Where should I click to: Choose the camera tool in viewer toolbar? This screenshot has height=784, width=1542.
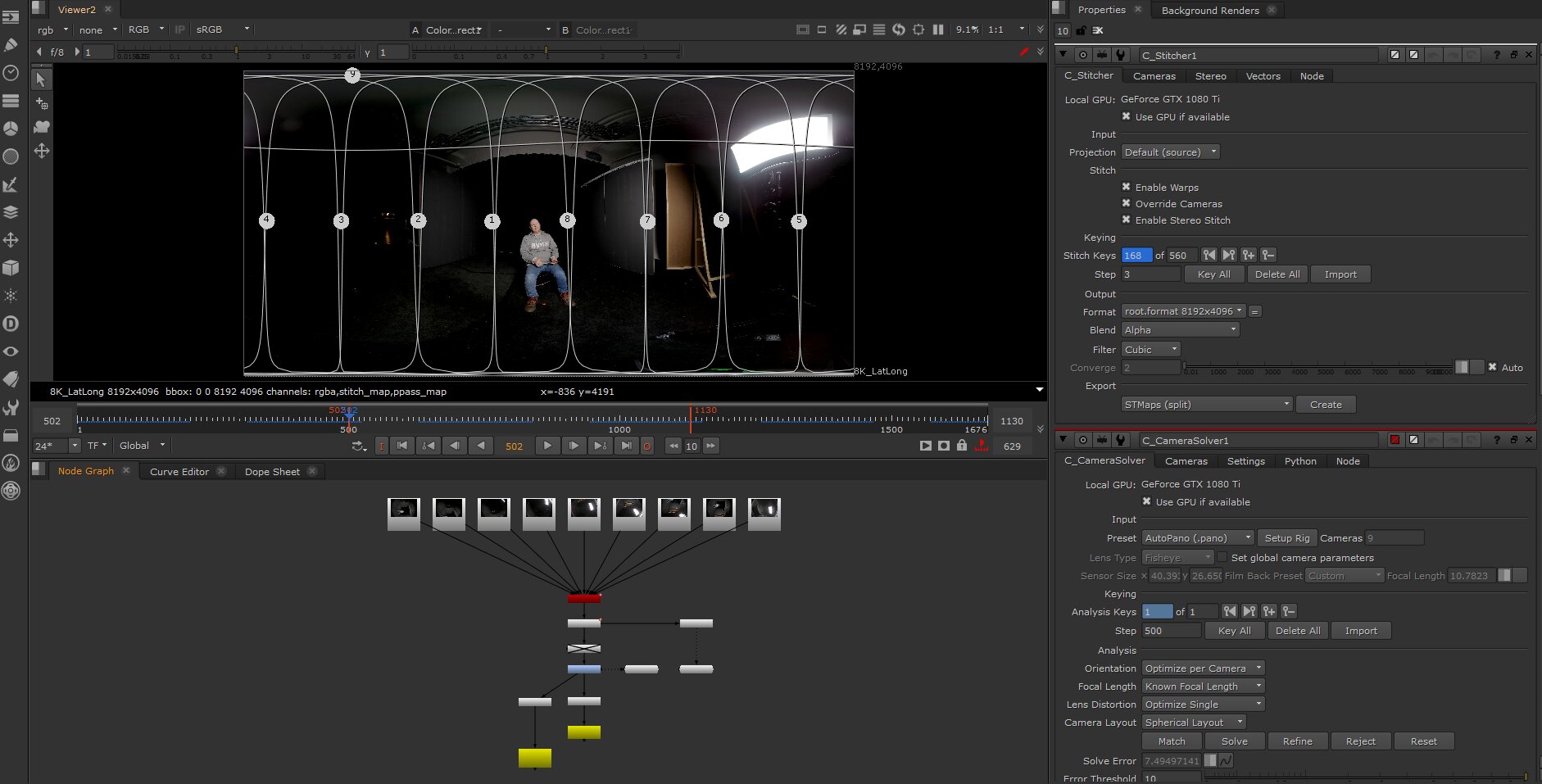[x=41, y=127]
